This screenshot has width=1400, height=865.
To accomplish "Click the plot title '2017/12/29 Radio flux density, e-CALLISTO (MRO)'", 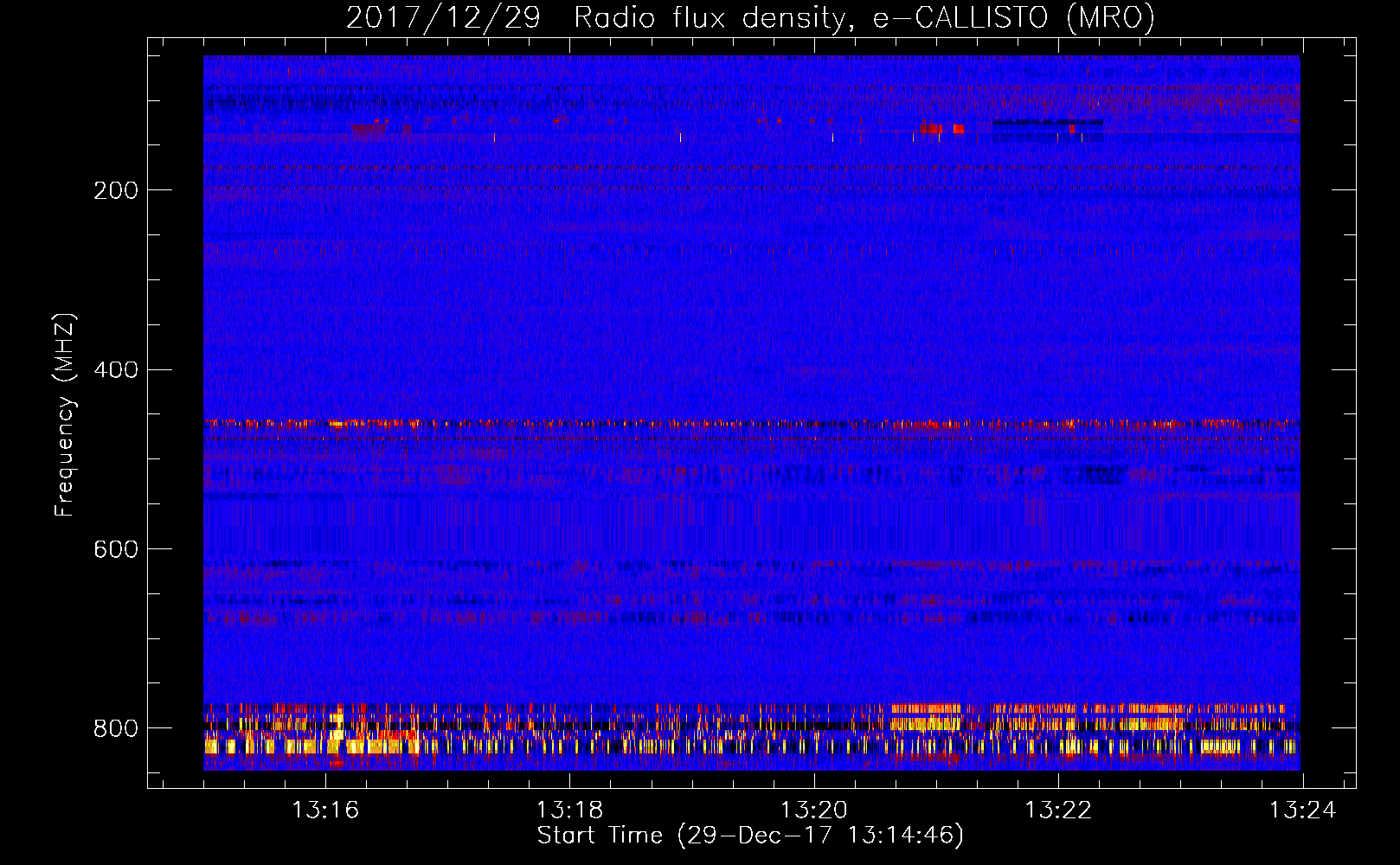I will (750, 17).
